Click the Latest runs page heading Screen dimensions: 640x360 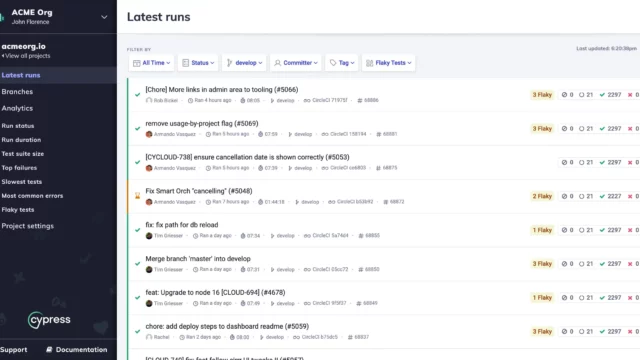[x=158, y=17]
